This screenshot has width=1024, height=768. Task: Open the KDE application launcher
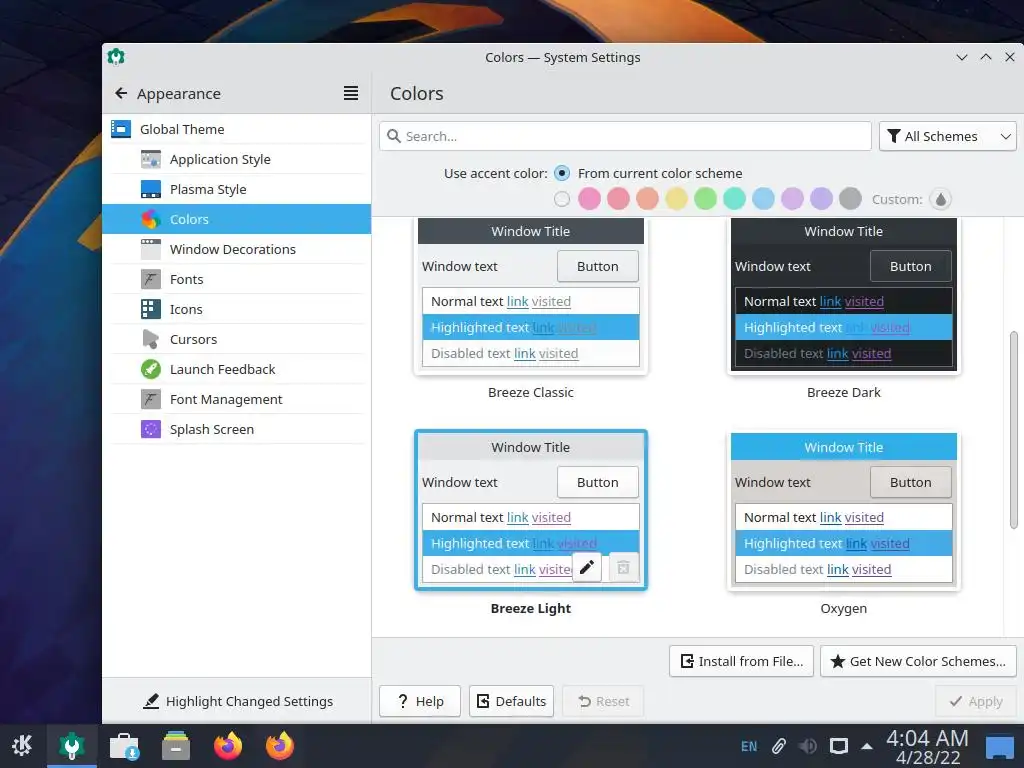point(22,745)
